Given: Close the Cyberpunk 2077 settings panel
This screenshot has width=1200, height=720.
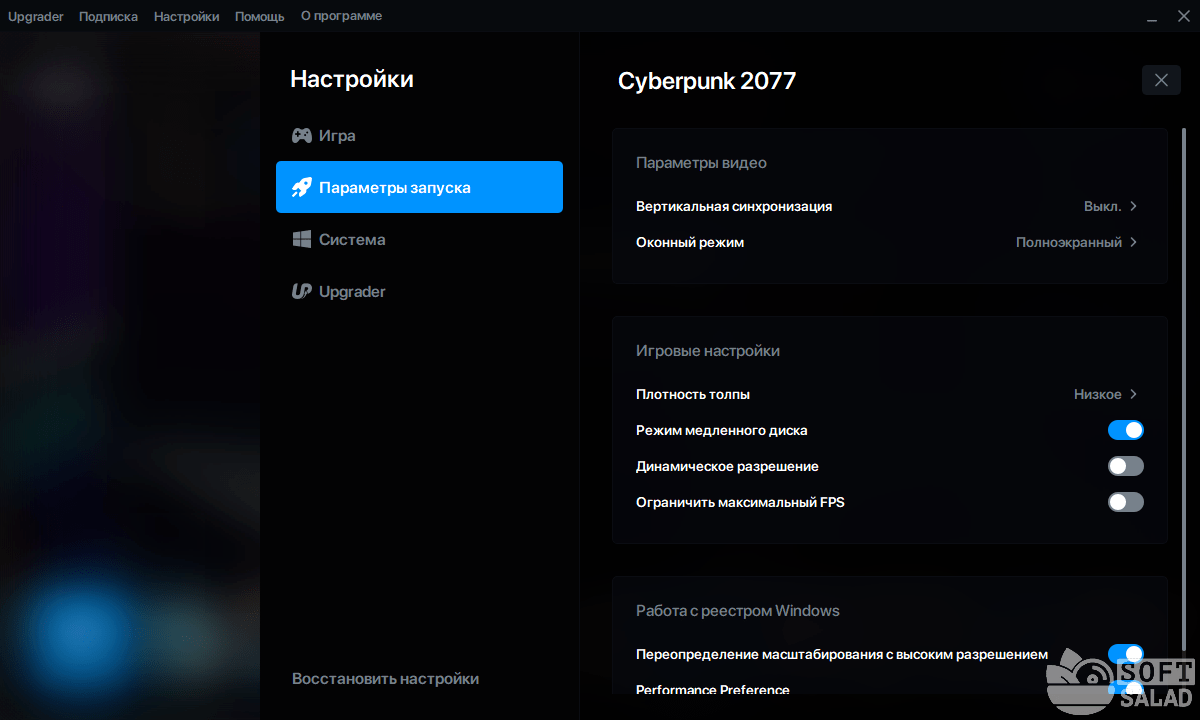Looking at the screenshot, I should coord(1161,80).
